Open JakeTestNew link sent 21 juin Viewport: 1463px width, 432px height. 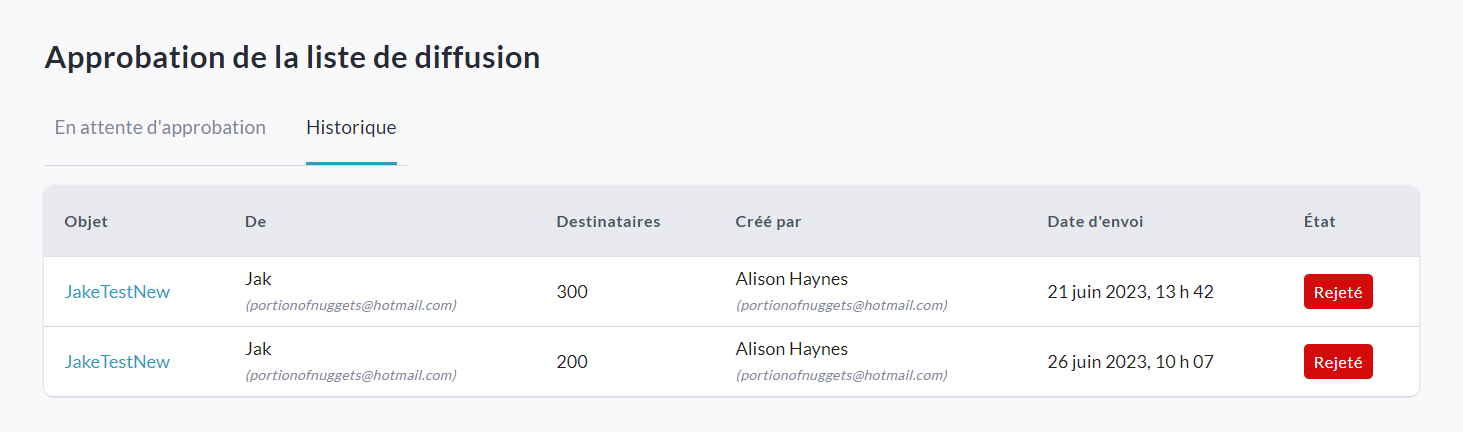pos(117,292)
